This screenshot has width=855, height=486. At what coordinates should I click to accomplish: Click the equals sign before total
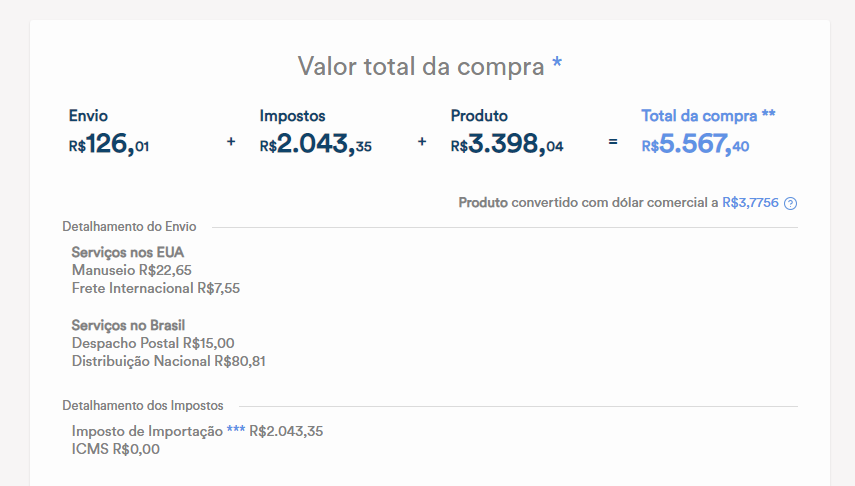pos(613,143)
